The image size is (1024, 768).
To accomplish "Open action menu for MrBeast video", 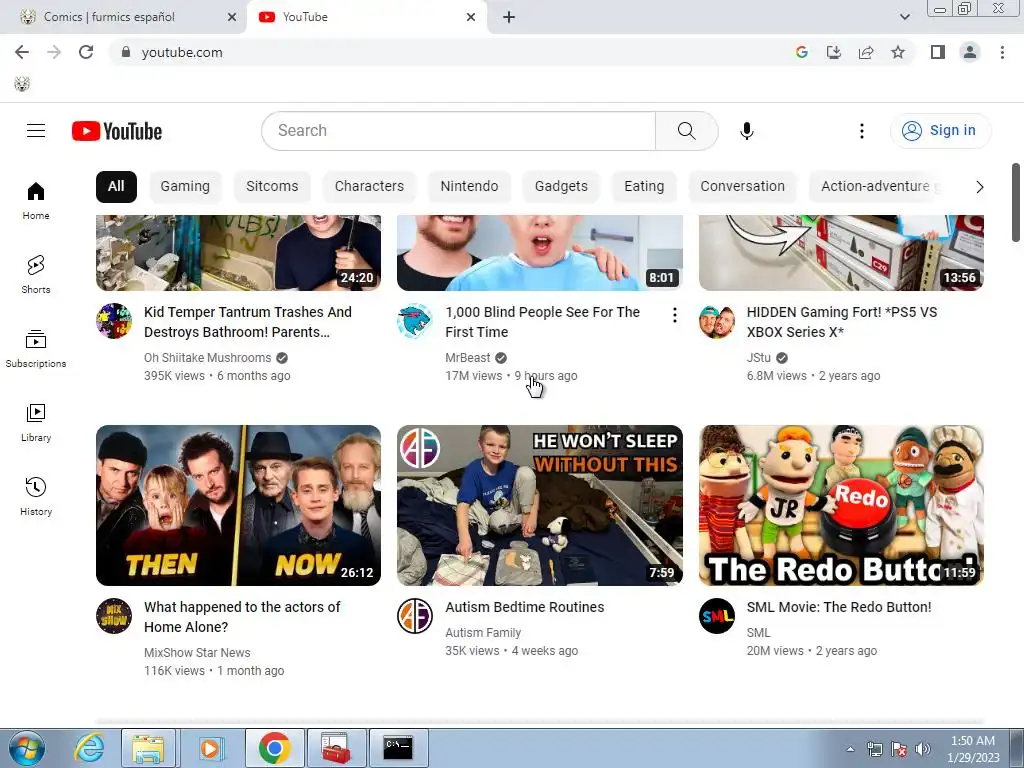I will 674,315.
